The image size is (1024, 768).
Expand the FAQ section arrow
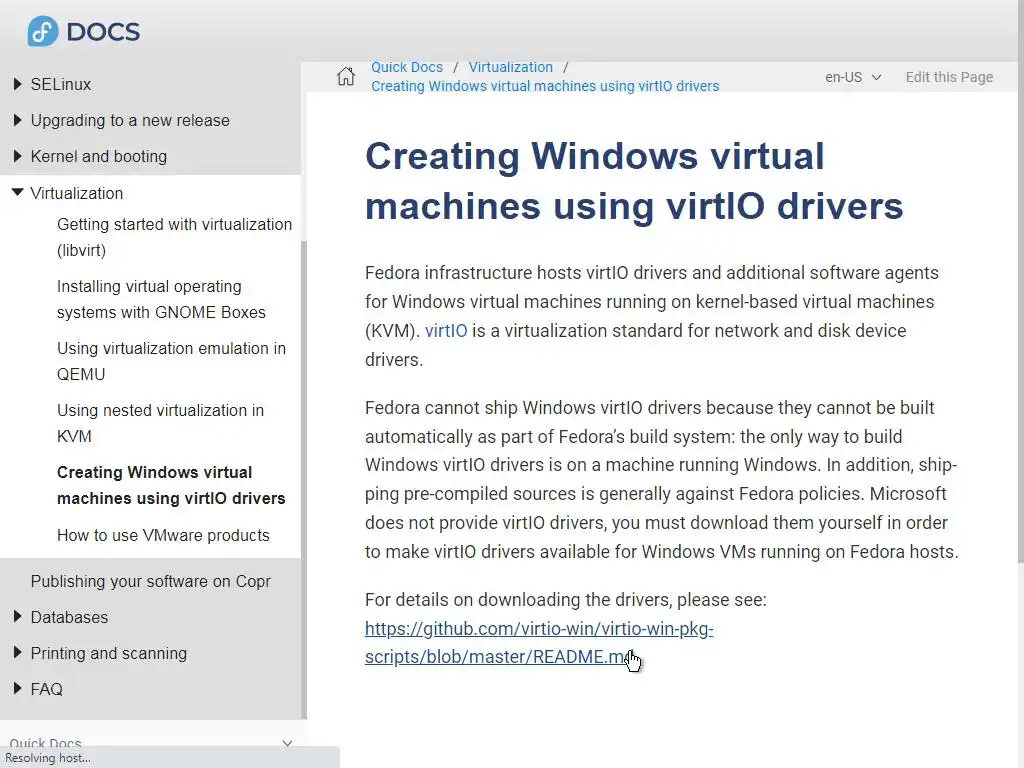(18, 688)
